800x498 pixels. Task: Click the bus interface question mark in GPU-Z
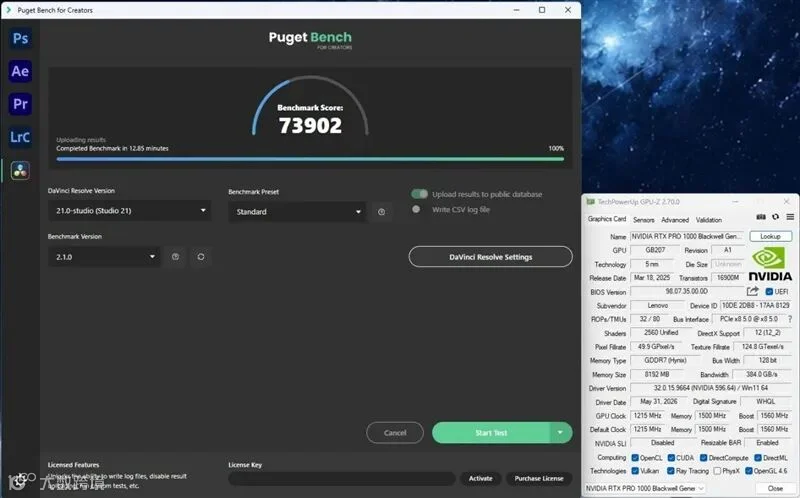790,319
